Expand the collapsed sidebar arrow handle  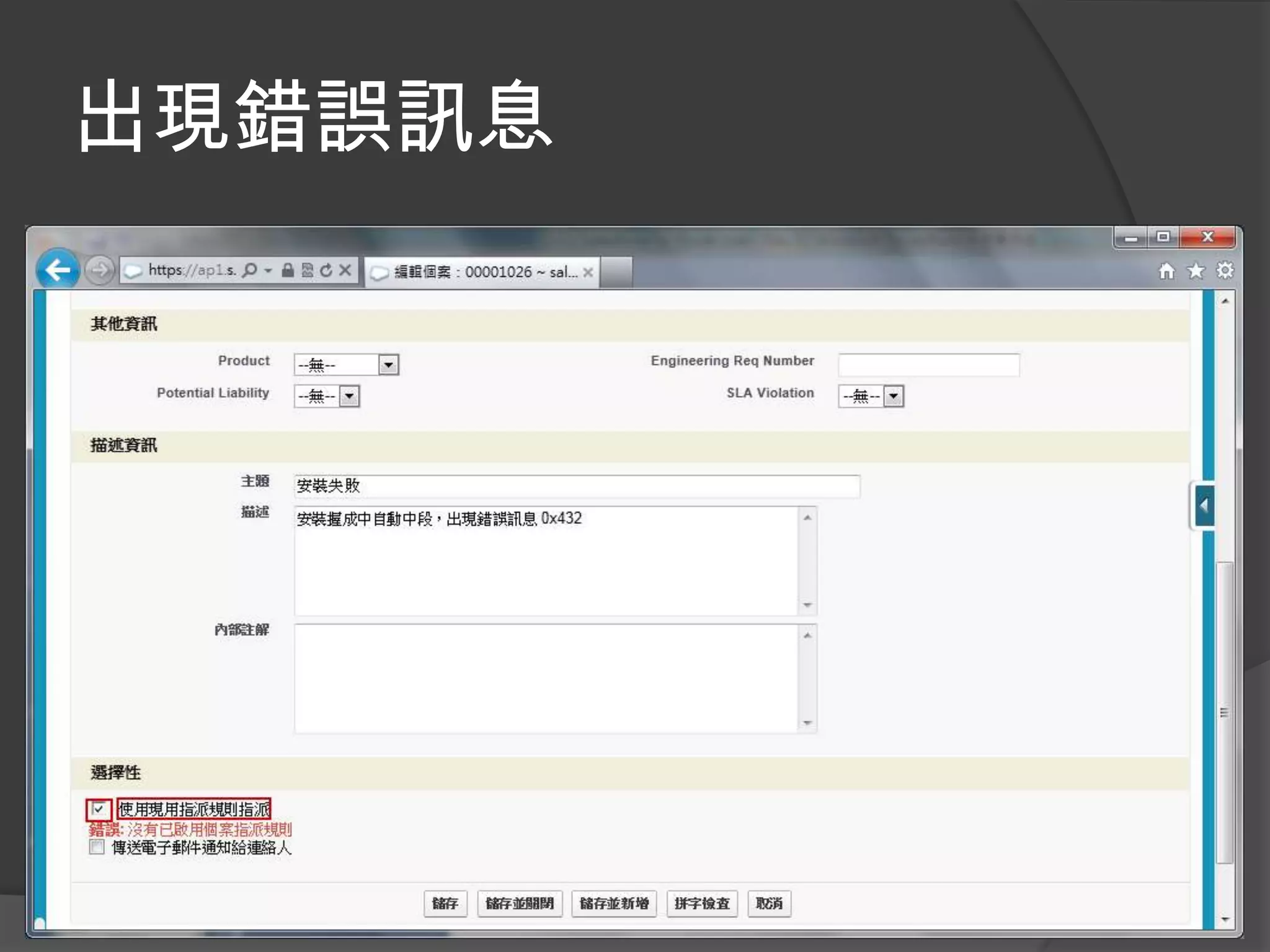pyautogui.click(x=1203, y=506)
